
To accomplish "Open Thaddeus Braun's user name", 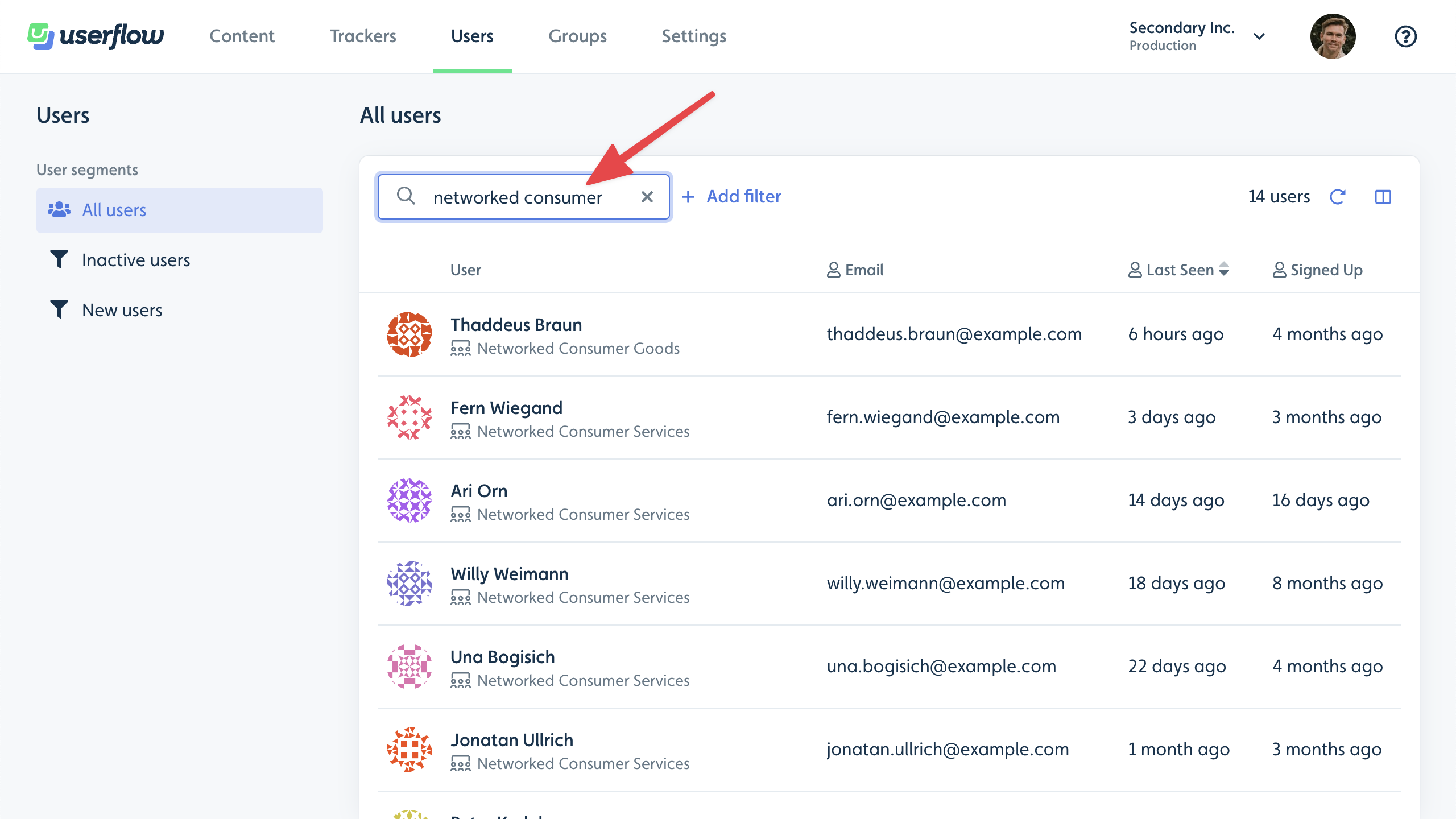I will [x=516, y=325].
